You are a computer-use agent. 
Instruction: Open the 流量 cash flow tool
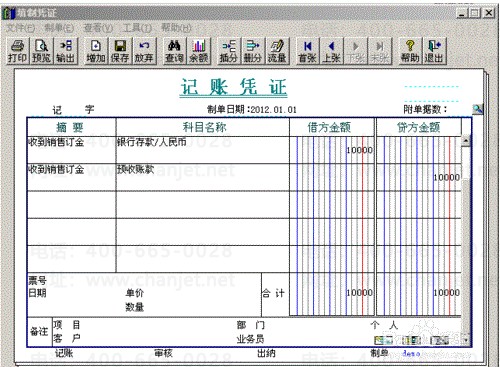pyautogui.click(x=277, y=51)
